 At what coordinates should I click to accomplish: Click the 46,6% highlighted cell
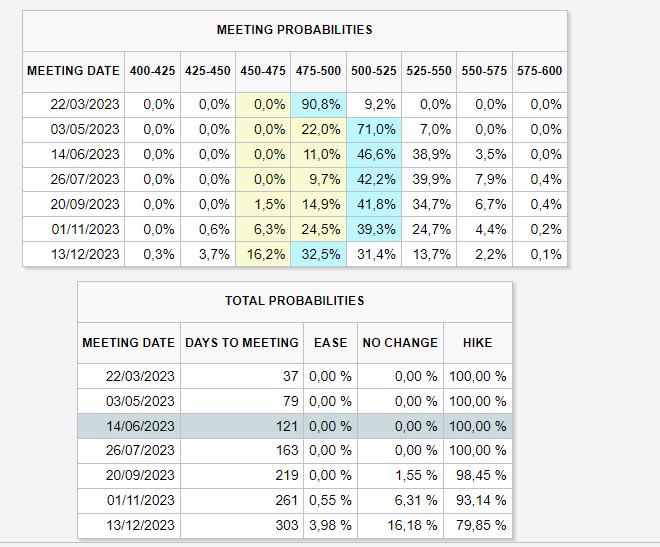(x=374, y=154)
